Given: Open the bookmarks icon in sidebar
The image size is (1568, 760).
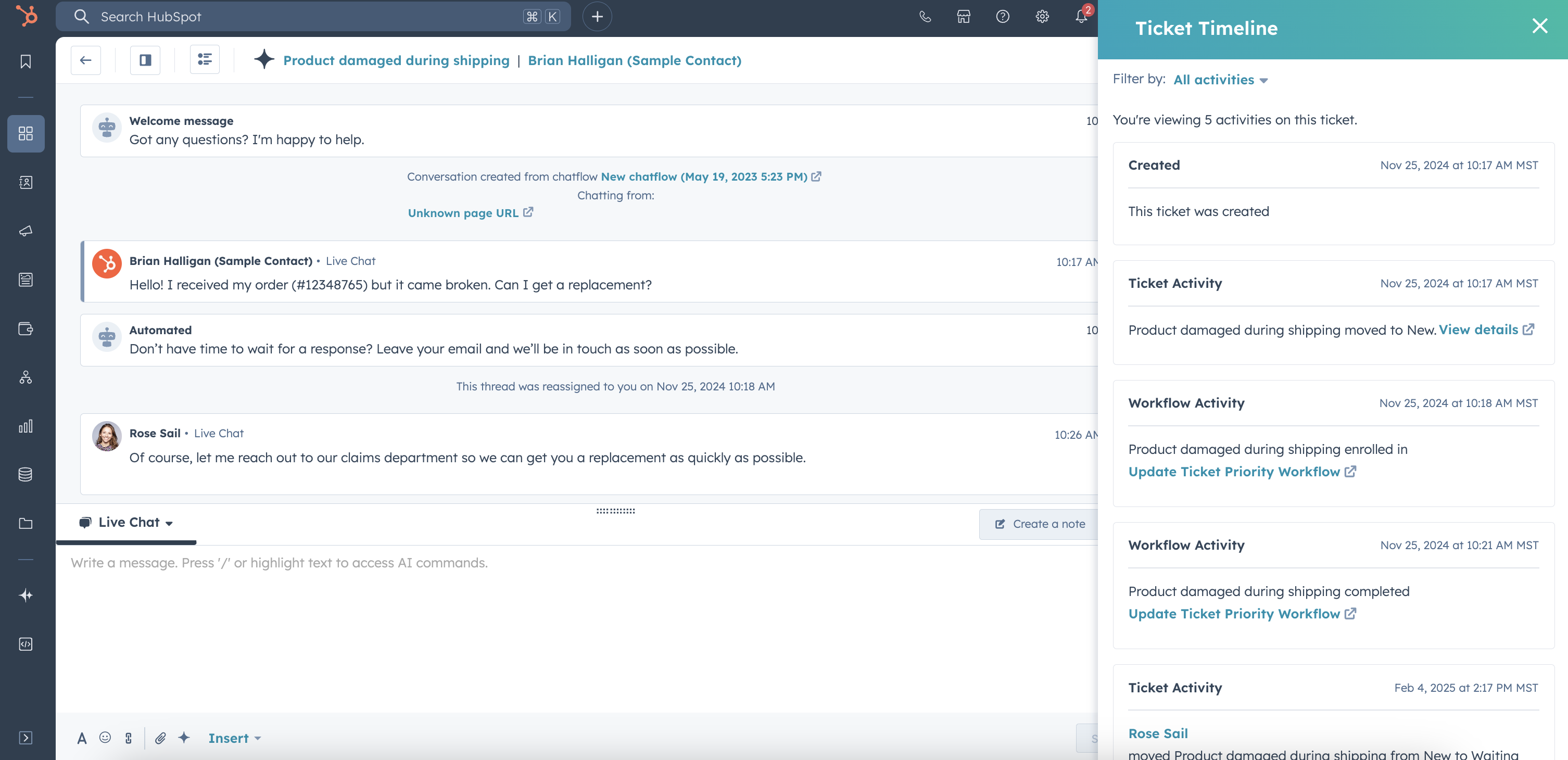Looking at the screenshot, I should (x=26, y=61).
